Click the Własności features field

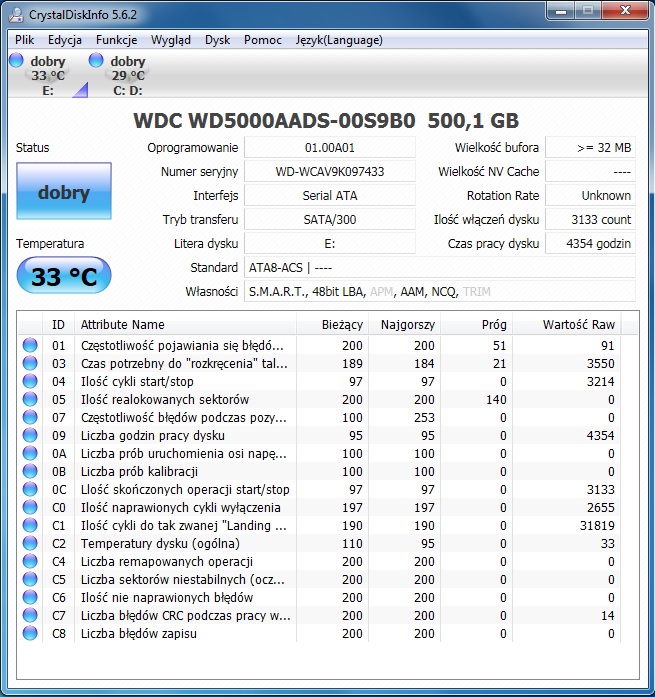tap(439, 292)
